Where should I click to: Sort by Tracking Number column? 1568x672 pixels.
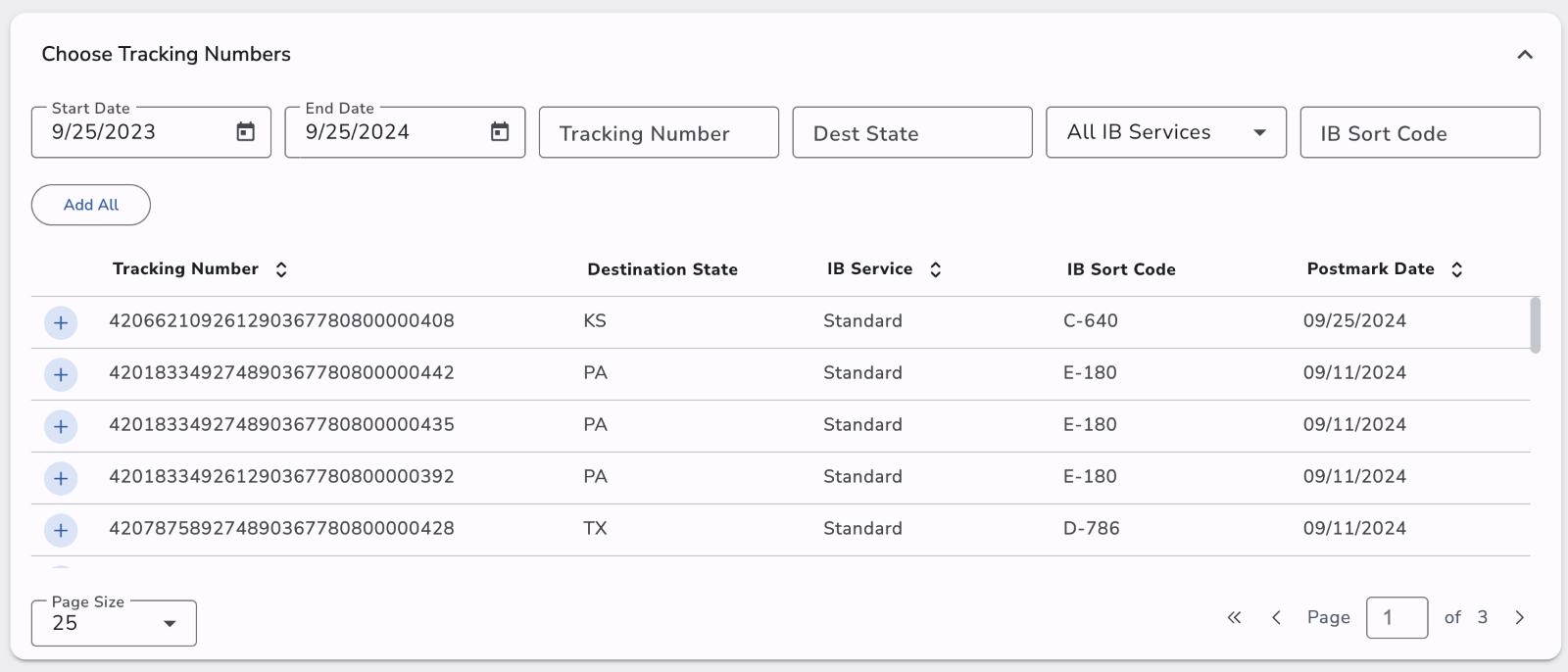tap(281, 269)
